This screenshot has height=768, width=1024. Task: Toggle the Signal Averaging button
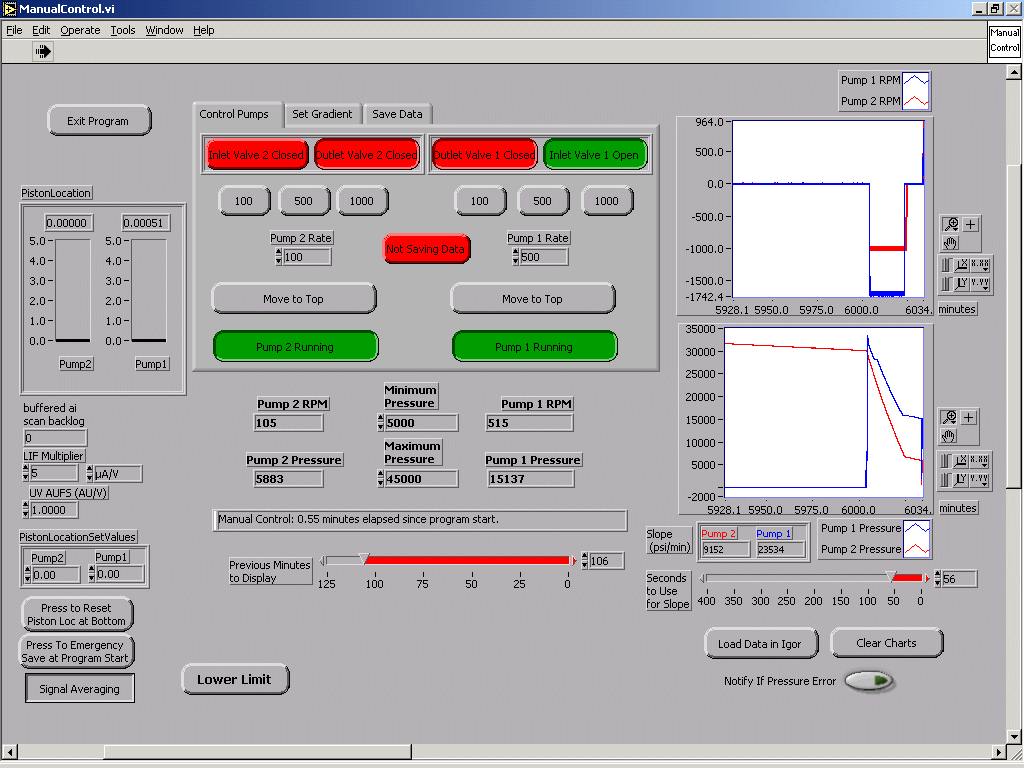[80, 688]
